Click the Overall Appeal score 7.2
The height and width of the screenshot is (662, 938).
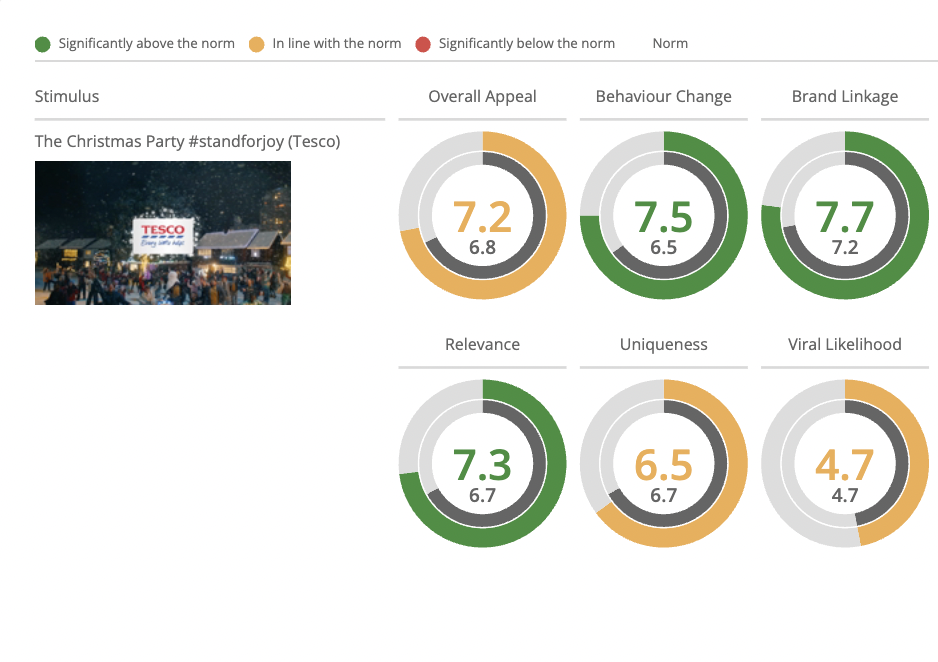(482, 216)
